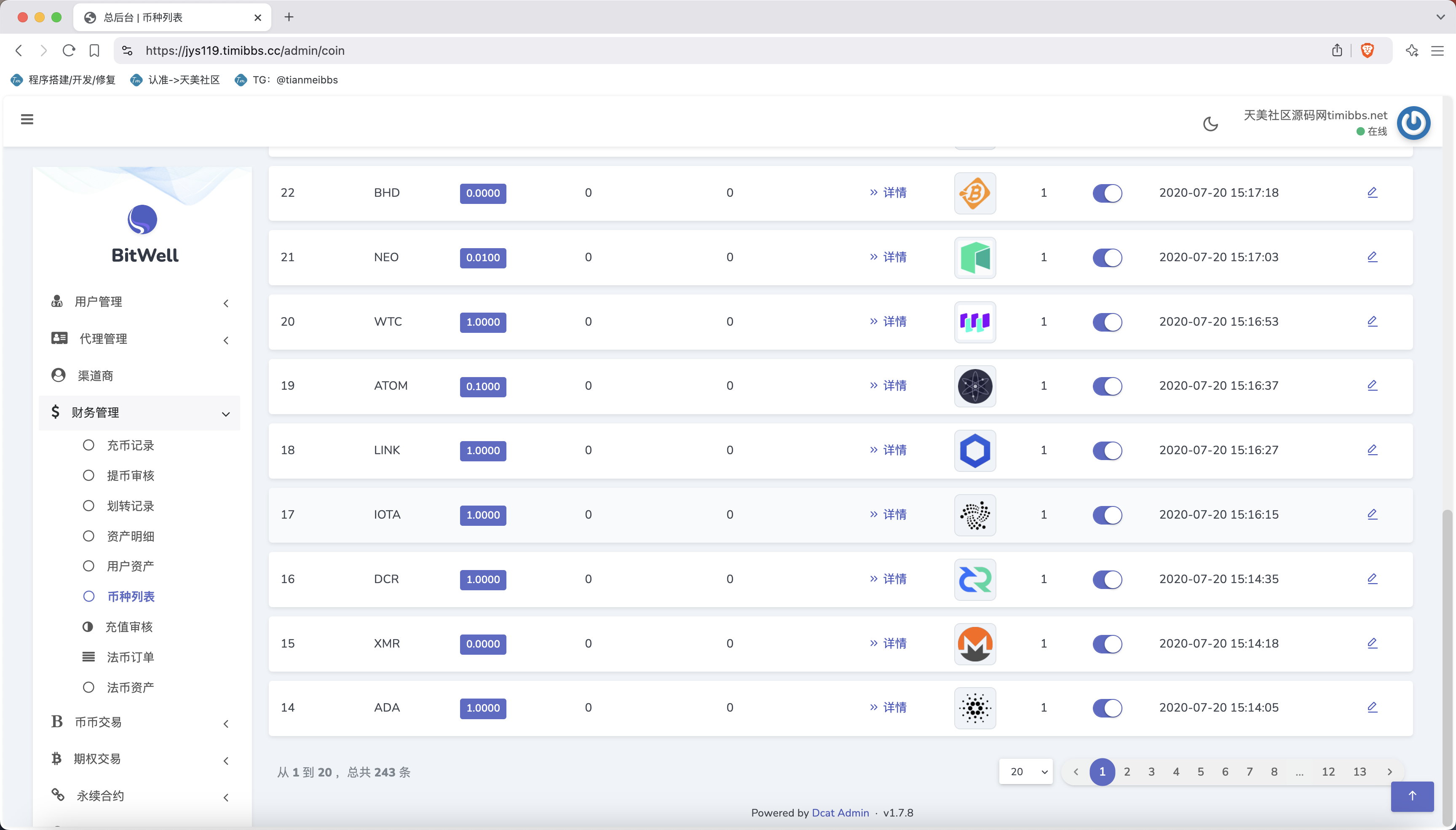Expand the 用户管理 menu
The image size is (1456, 830).
click(x=139, y=302)
